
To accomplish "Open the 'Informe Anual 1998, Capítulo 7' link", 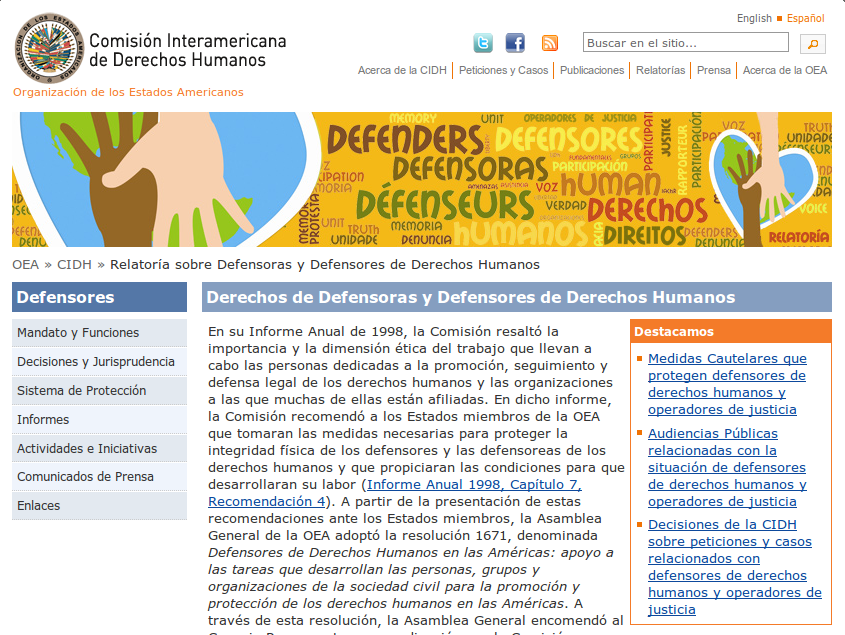I will 395,493.
